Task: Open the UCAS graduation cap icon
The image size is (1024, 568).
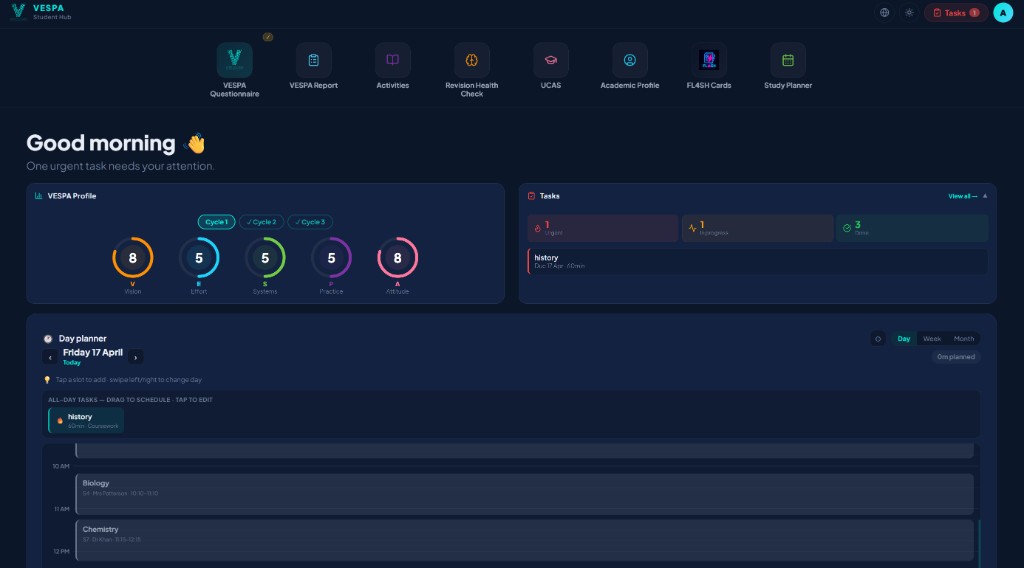Action: tap(551, 60)
